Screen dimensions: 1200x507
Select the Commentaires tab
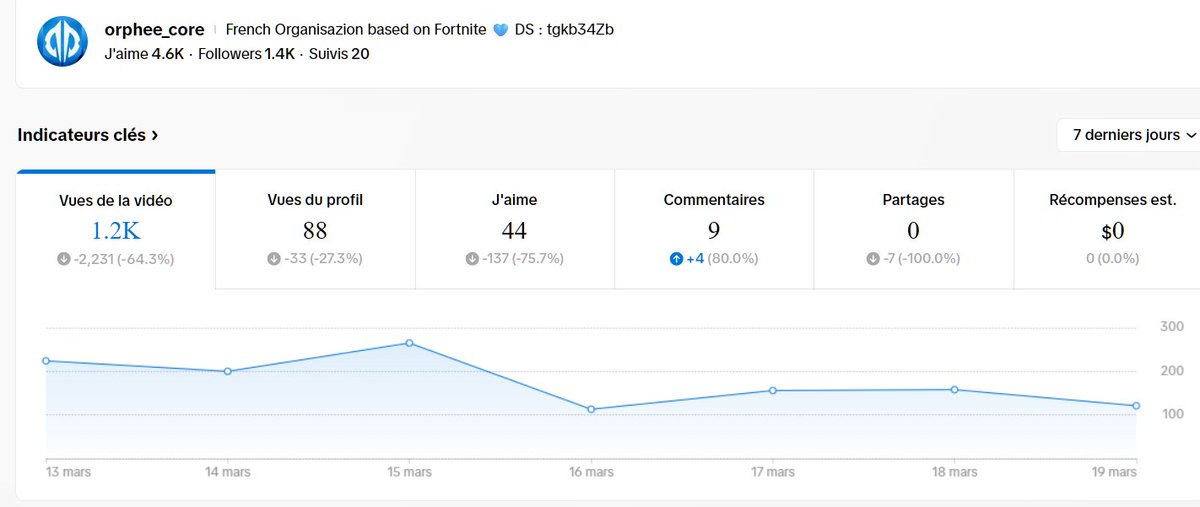click(x=714, y=230)
